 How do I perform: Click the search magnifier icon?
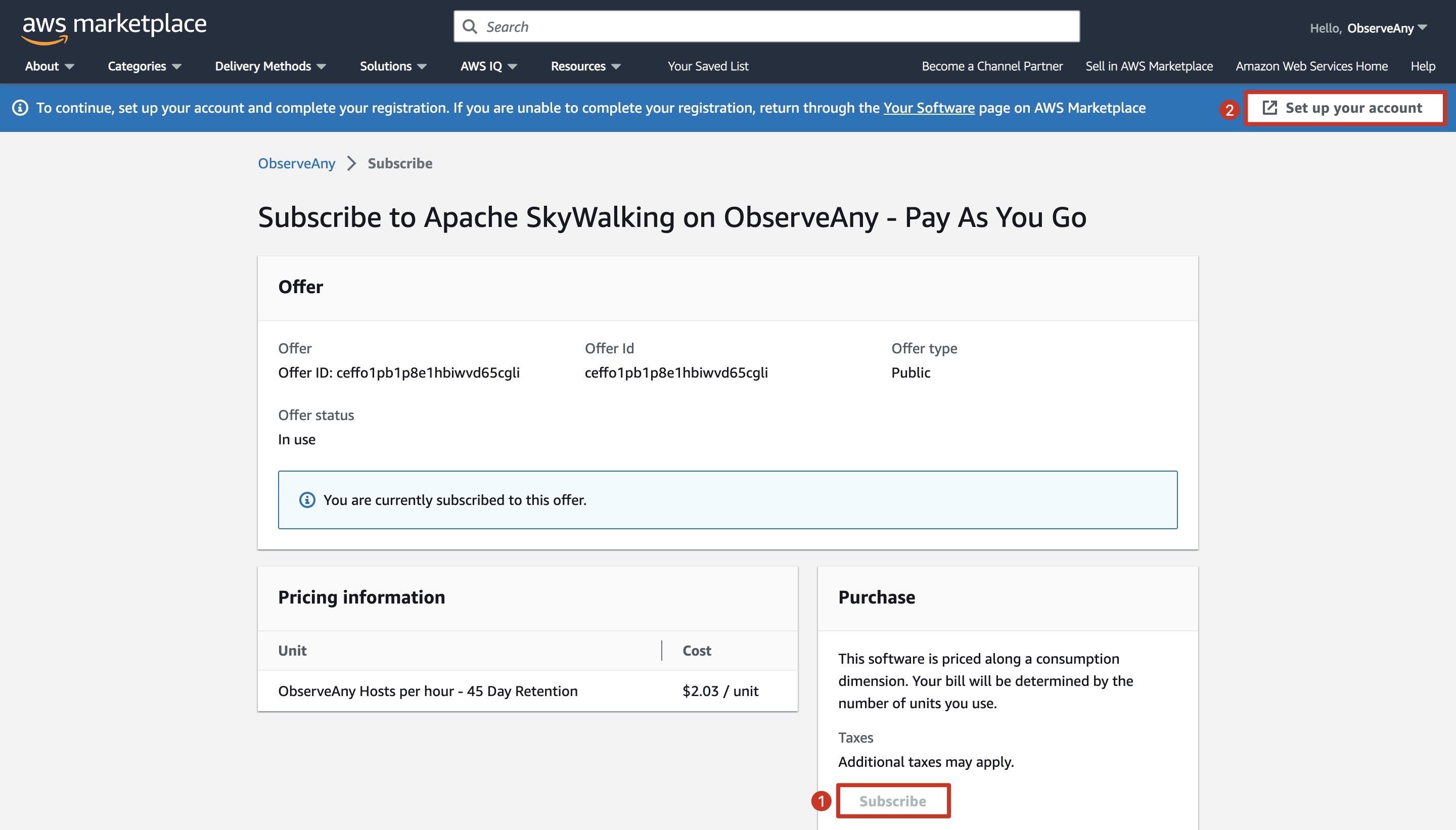pyautogui.click(x=470, y=27)
